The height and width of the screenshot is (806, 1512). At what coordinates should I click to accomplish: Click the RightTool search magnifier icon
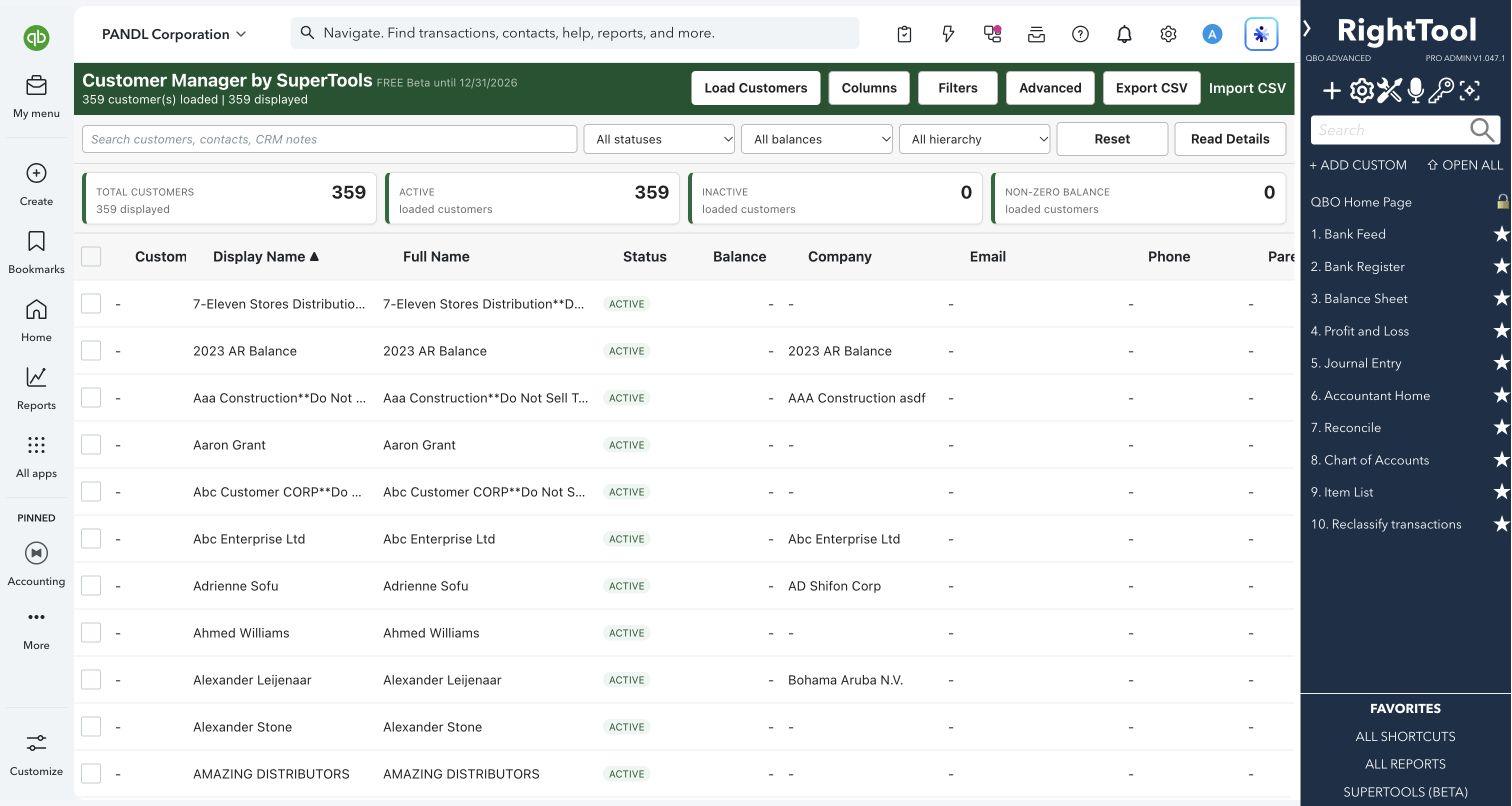pyautogui.click(x=1483, y=129)
